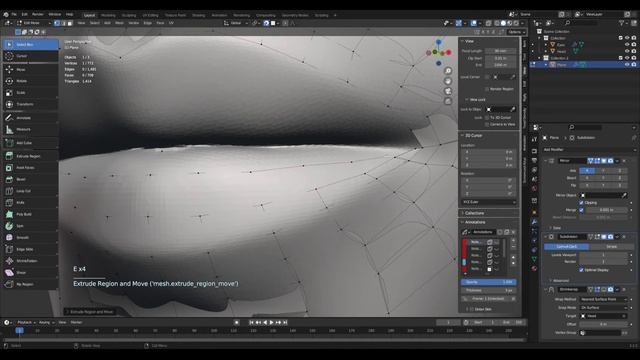Select the Rotate tool
Screen dimensions: 640x360
click(x=31, y=81)
